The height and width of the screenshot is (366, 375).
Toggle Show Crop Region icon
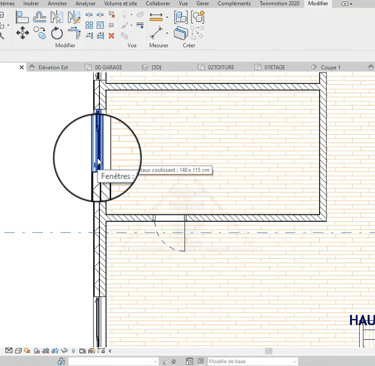coord(55,351)
